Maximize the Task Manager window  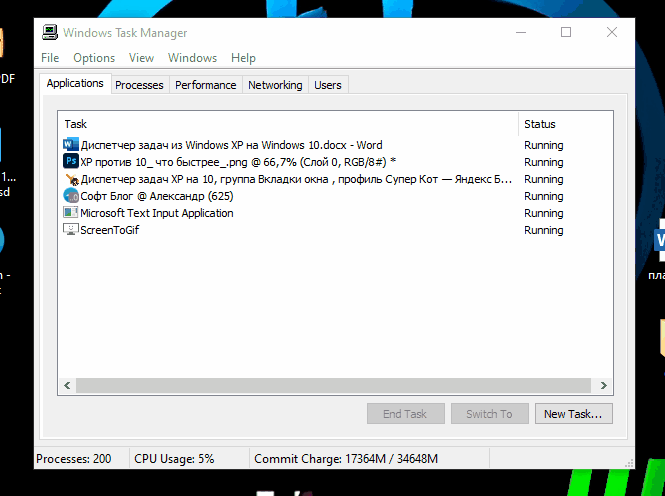566,32
